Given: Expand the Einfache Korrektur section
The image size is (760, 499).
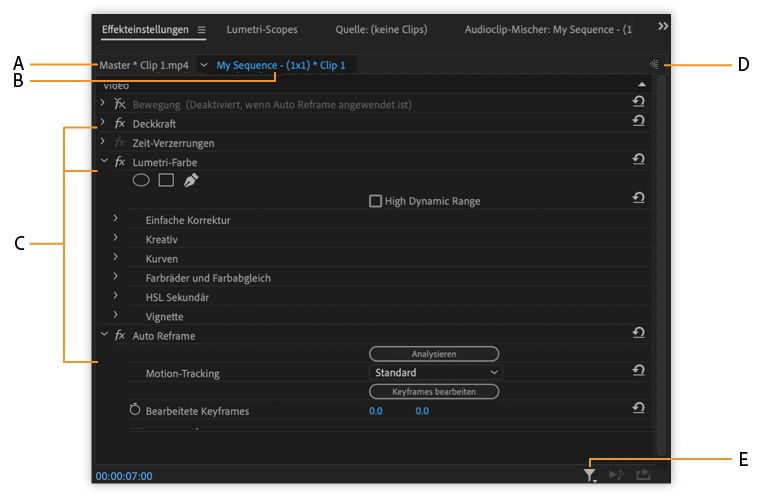Looking at the screenshot, I should [x=115, y=219].
